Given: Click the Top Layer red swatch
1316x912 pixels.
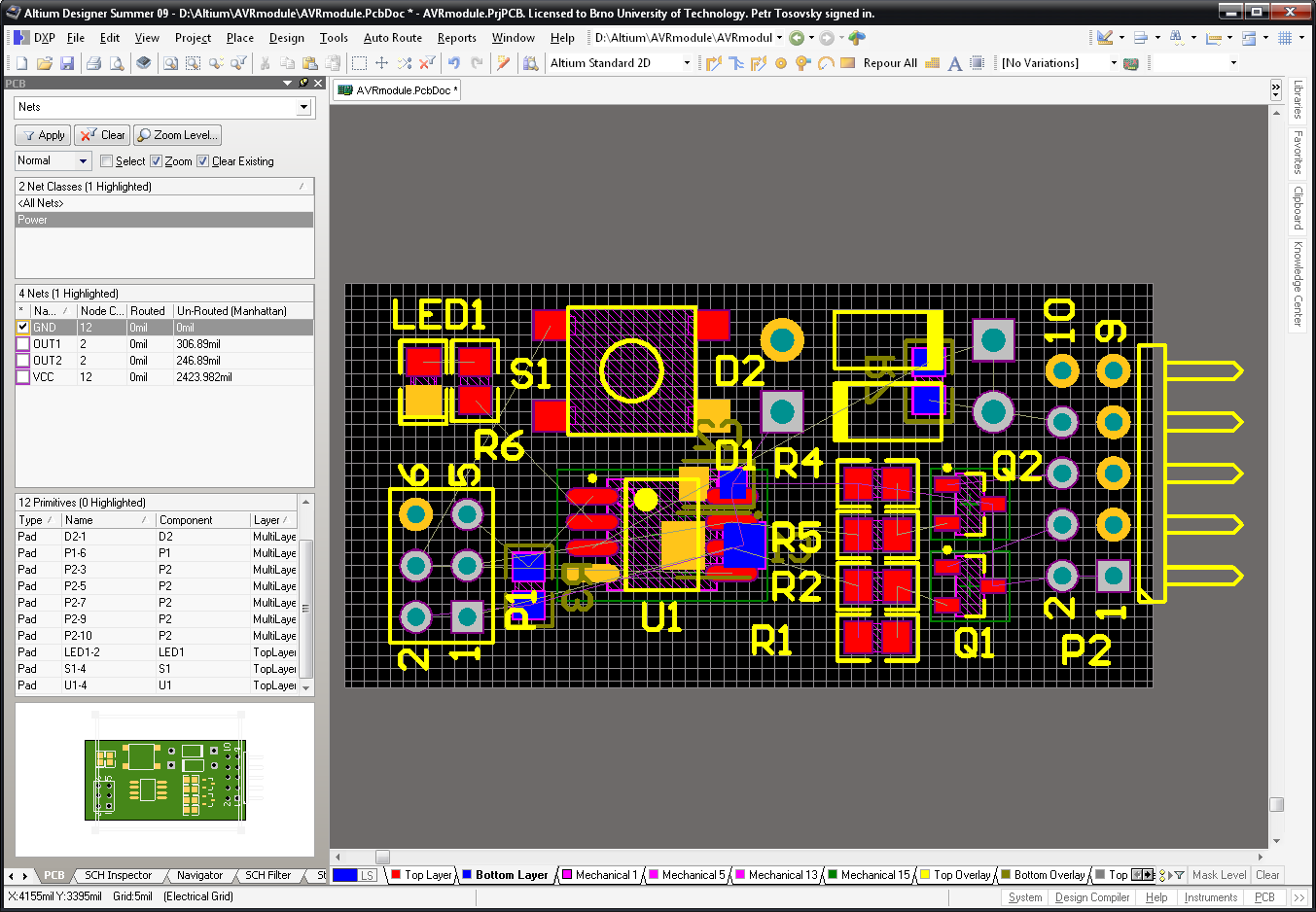Looking at the screenshot, I should point(396,875).
